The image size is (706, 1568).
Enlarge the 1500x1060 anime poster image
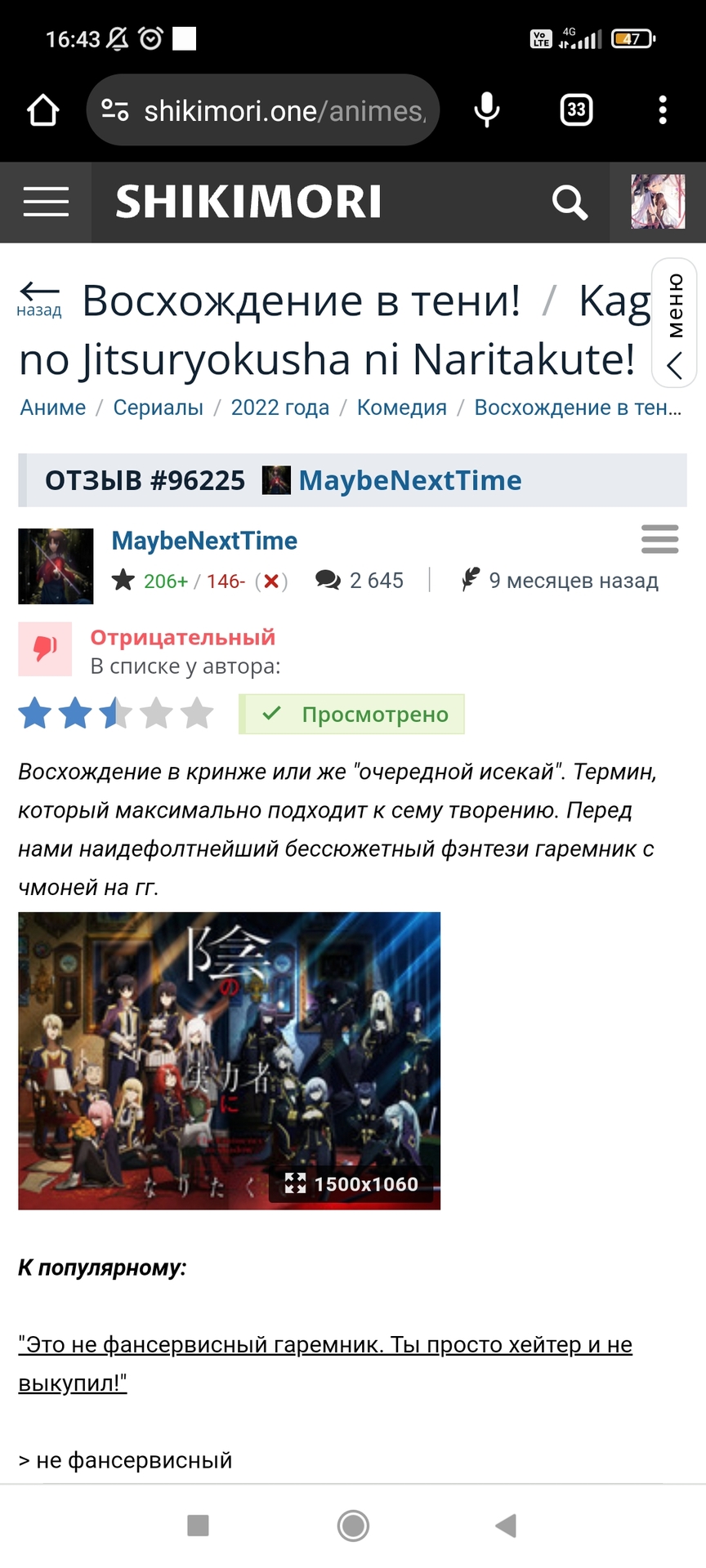pyautogui.click(x=229, y=1060)
